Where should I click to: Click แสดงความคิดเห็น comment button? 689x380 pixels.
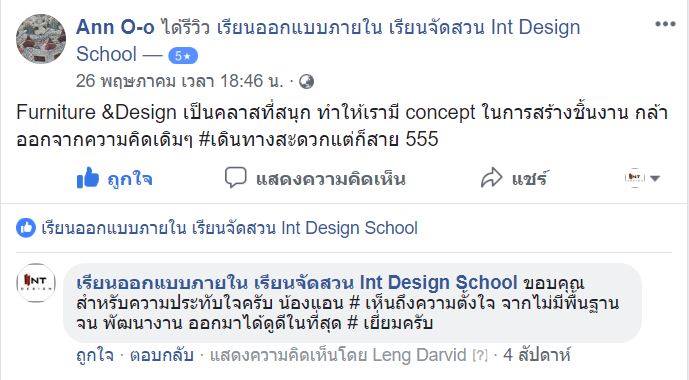(x=330, y=179)
